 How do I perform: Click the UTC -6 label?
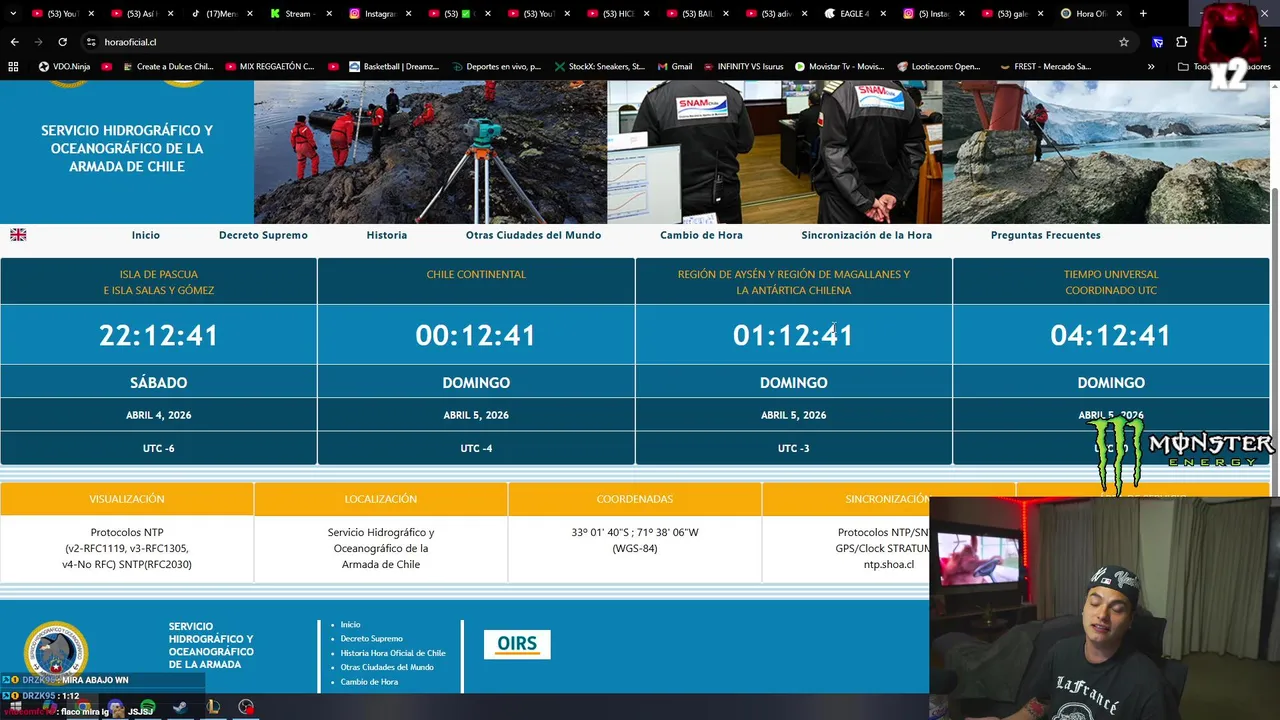(x=158, y=448)
